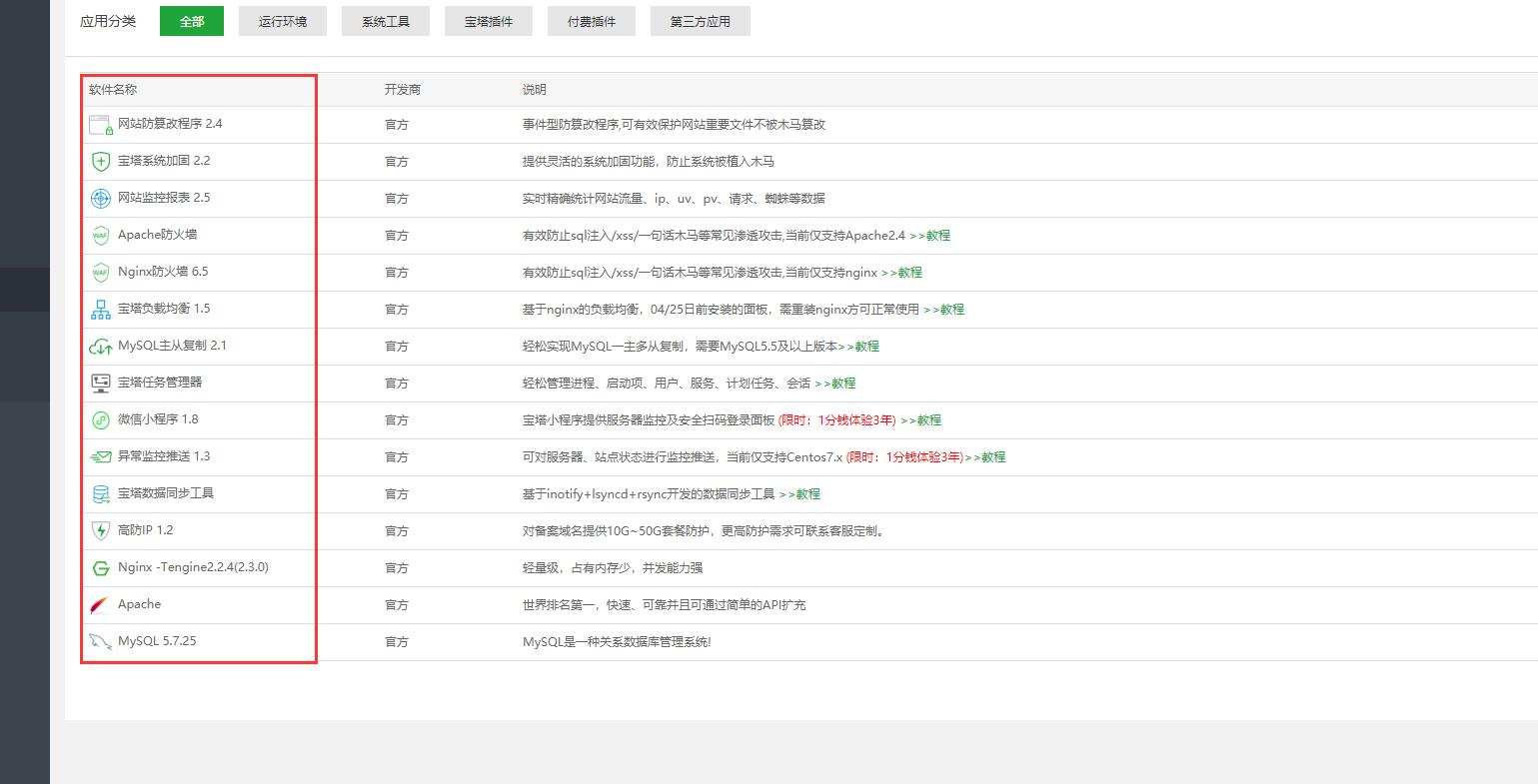This screenshot has height=784, width=1538.
Task: Show the 付费插件 category
Action: (x=592, y=21)
